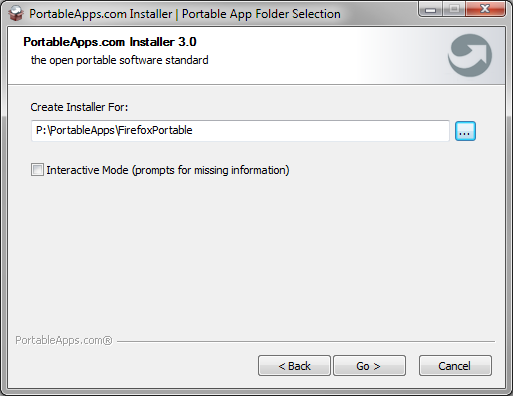
Task: Go back with the < Back button
Action: click(294, 366)
